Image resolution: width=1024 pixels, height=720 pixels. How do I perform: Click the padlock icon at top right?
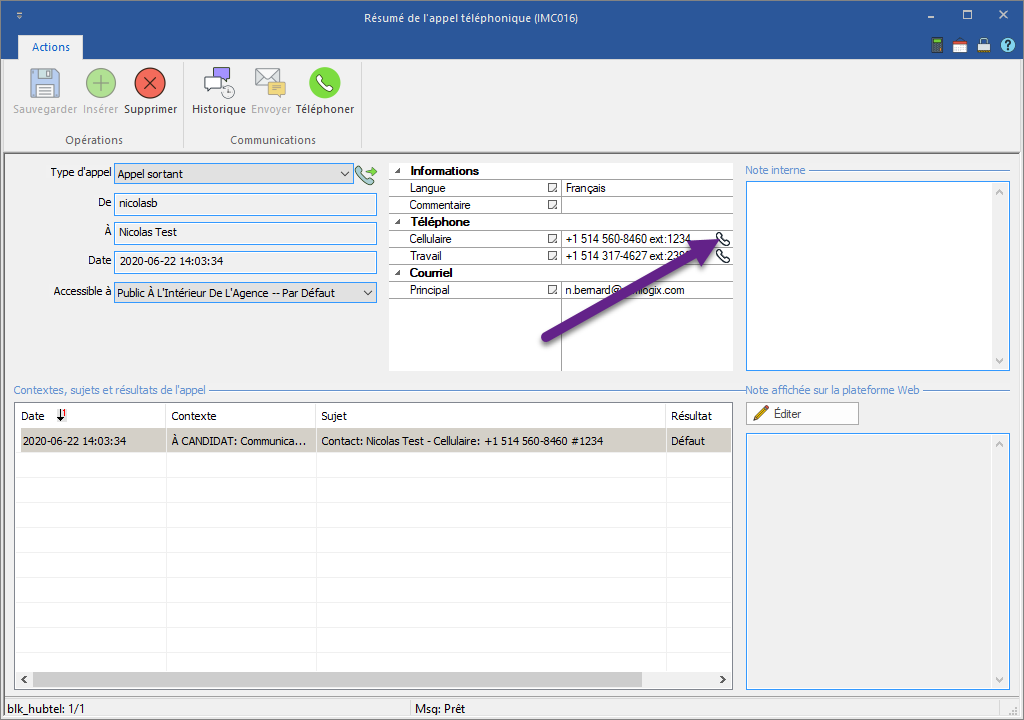tap(984, 45)
